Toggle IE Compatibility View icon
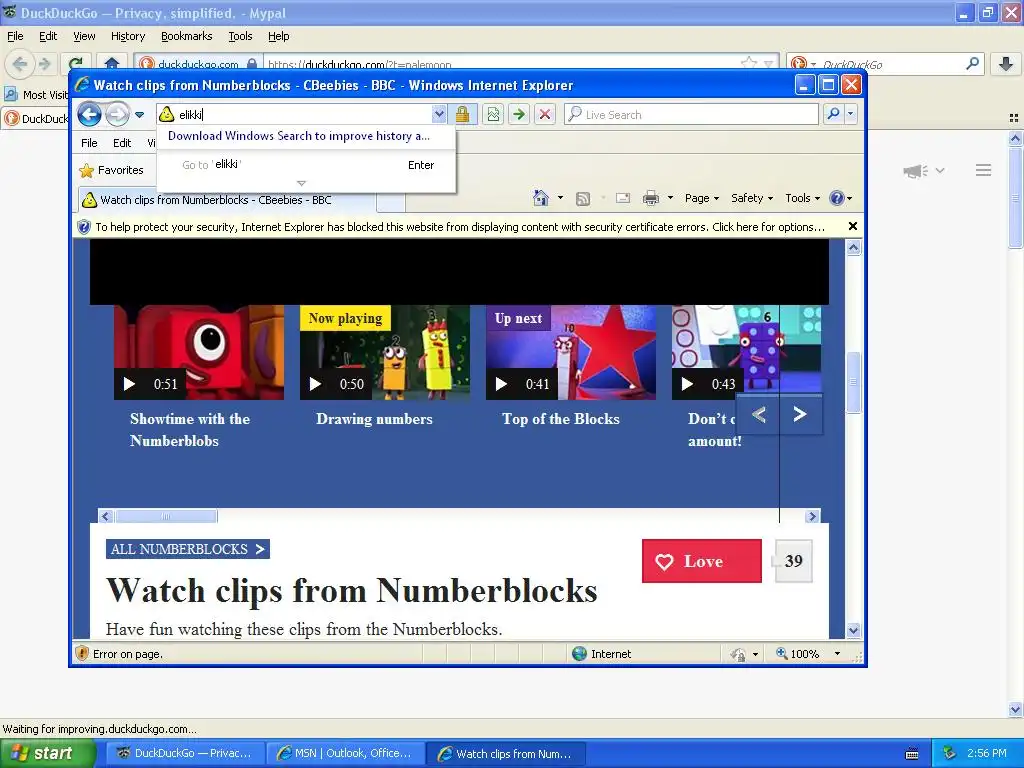 coord(493,114)
